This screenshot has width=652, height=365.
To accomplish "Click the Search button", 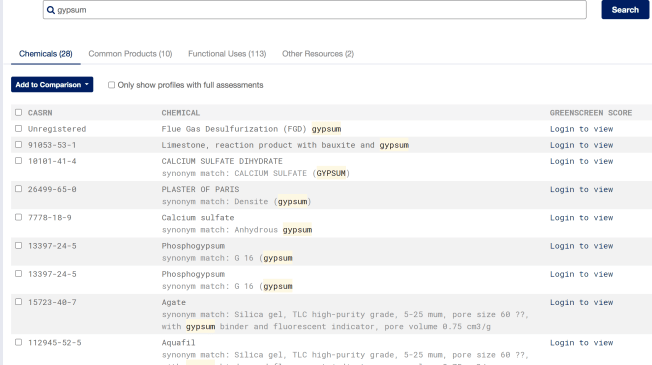I will pos(625,10).
